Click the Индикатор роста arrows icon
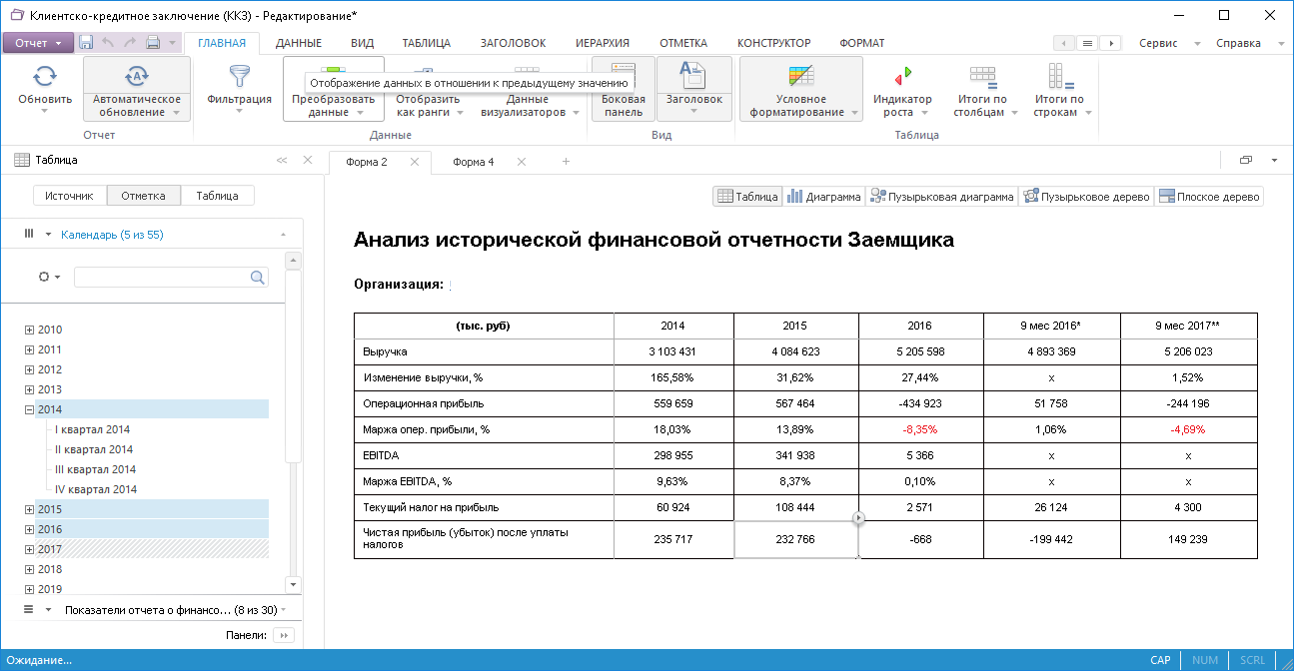Image resolution: width=1294 pixels, height=671 pixels. 902,76
